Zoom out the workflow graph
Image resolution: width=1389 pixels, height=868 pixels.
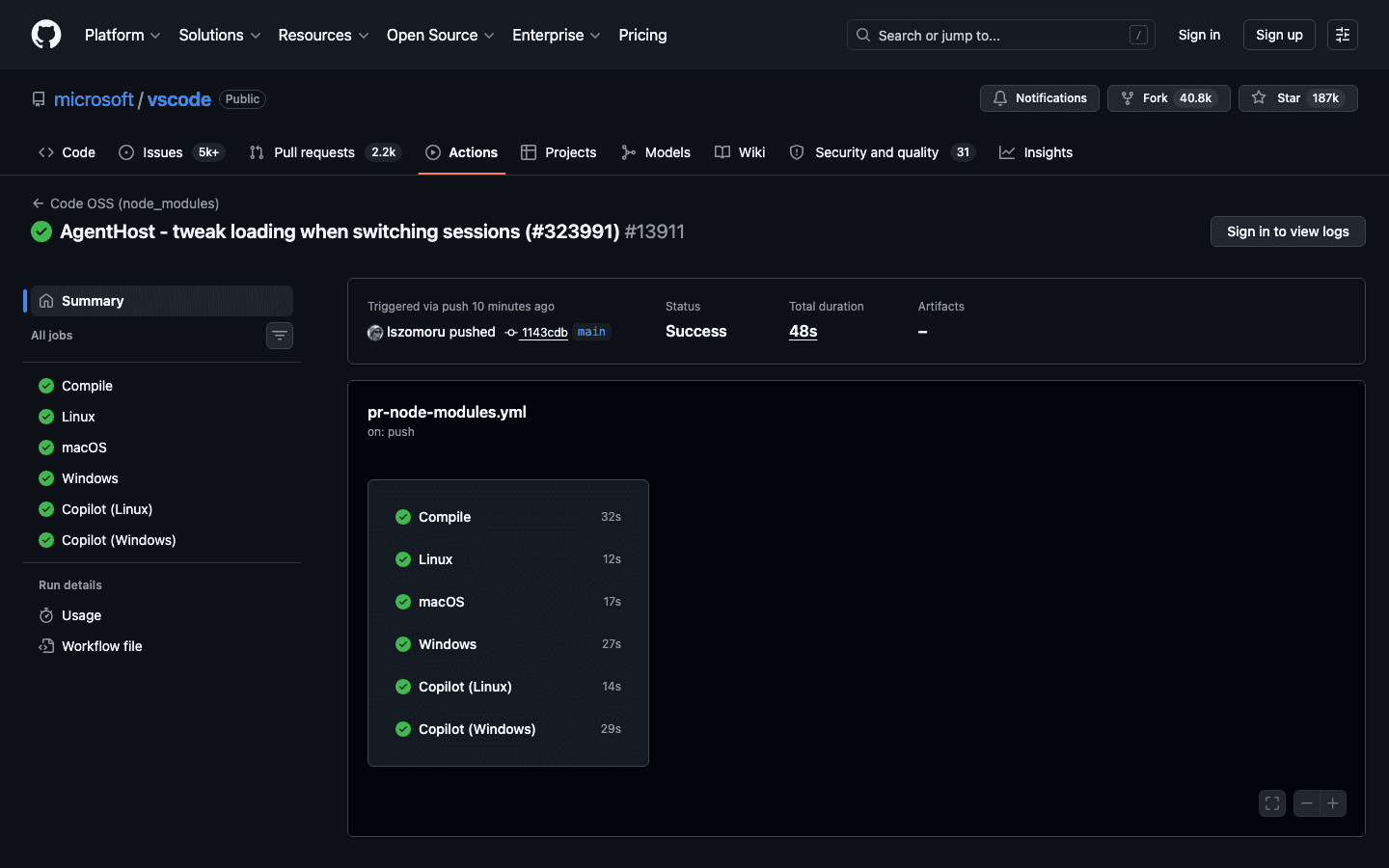click(x=1307, y=803)
